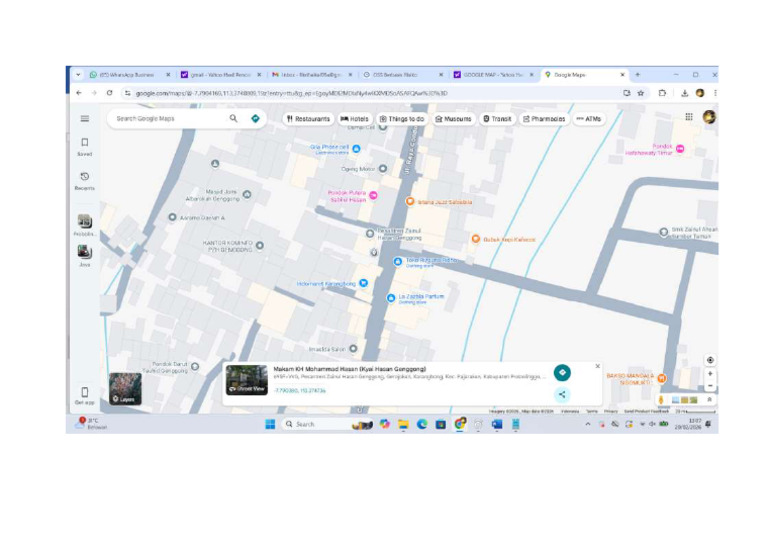The height and width of the screenshot is (543, 768).
Task: Switch to the WhatsApp Business tab
Action: [128, 75]
